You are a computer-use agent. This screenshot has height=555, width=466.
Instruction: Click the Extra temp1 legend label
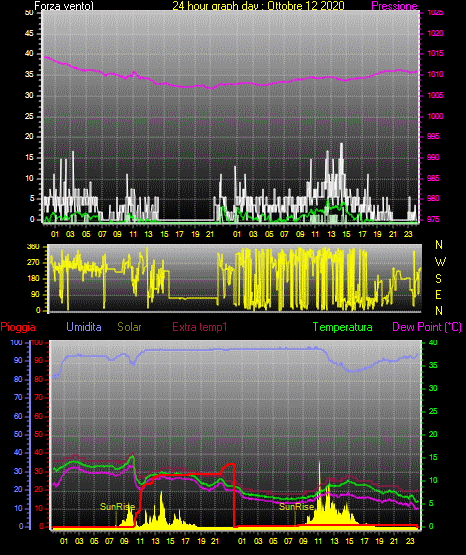pos(200,327)
